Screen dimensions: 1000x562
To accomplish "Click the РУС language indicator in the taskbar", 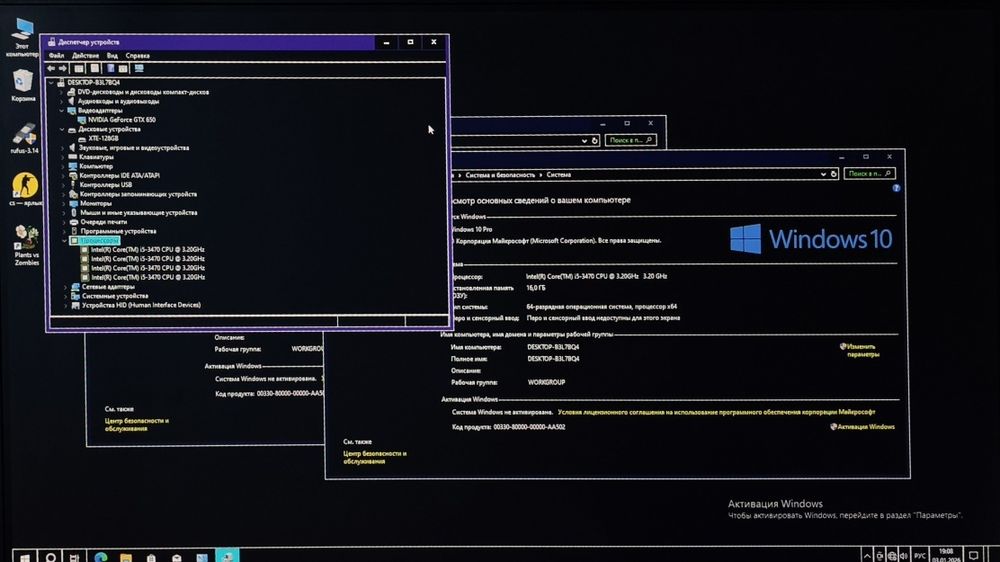I will [919, 556].
